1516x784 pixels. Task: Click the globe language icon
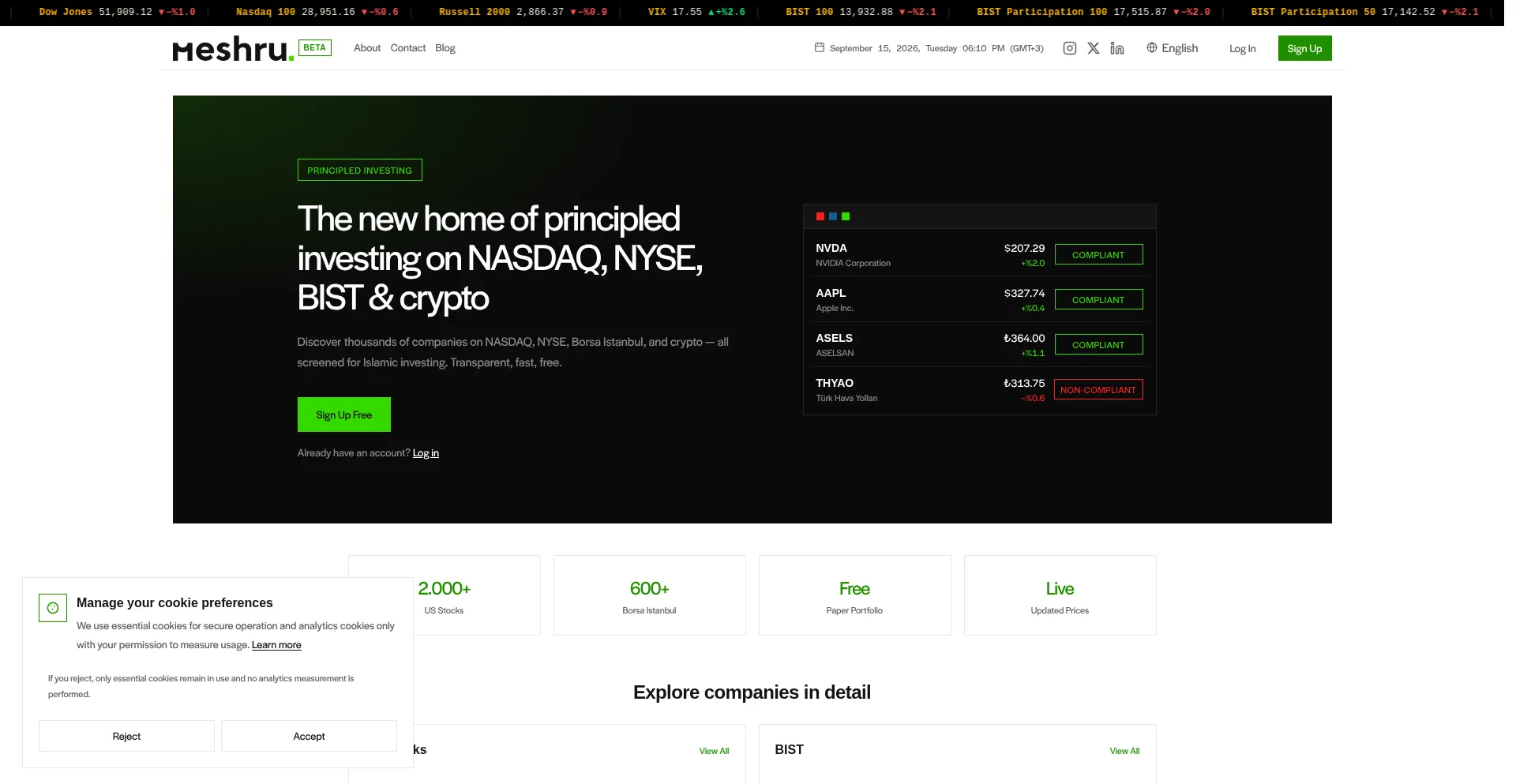pyautogui.click(x=1152, y=47)
